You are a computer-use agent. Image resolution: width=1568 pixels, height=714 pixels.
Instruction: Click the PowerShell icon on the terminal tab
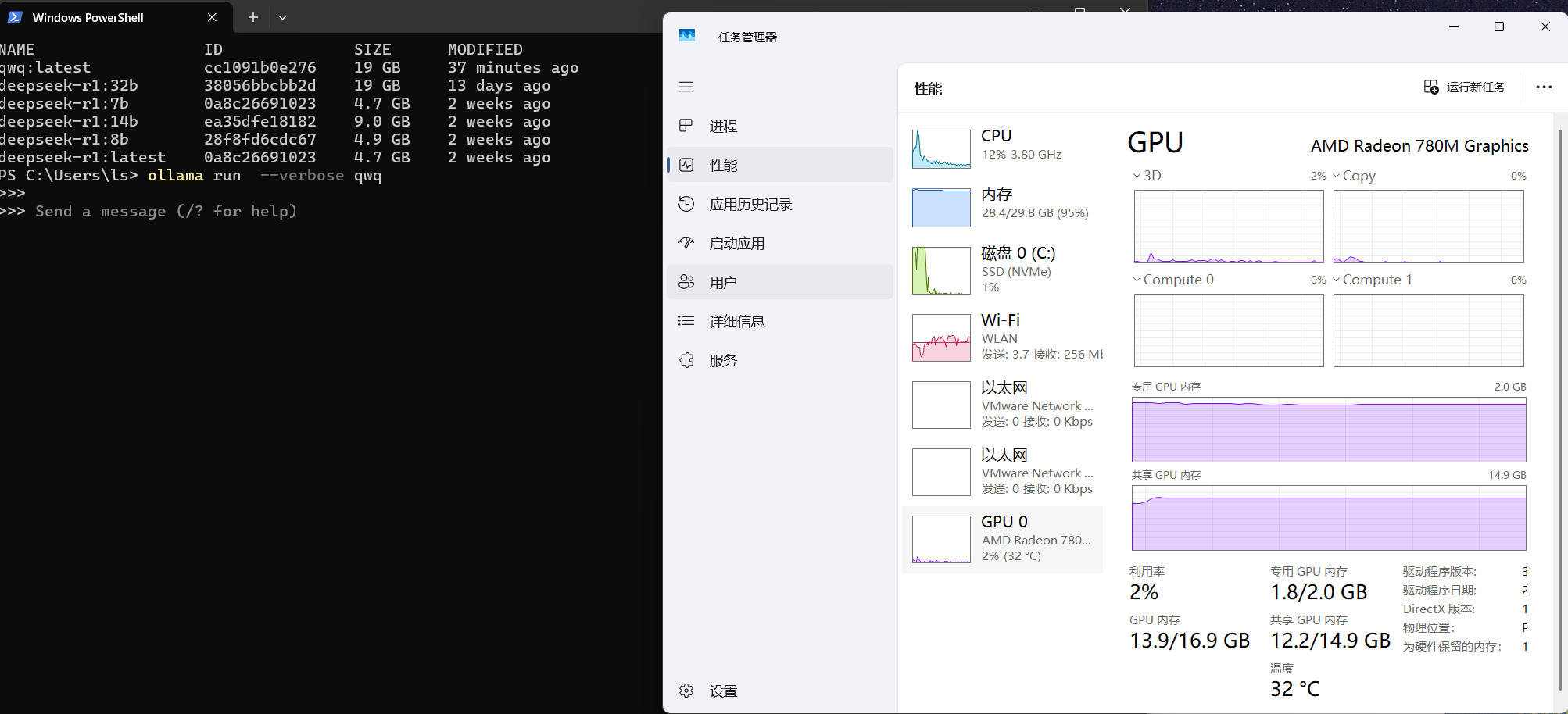15,17
